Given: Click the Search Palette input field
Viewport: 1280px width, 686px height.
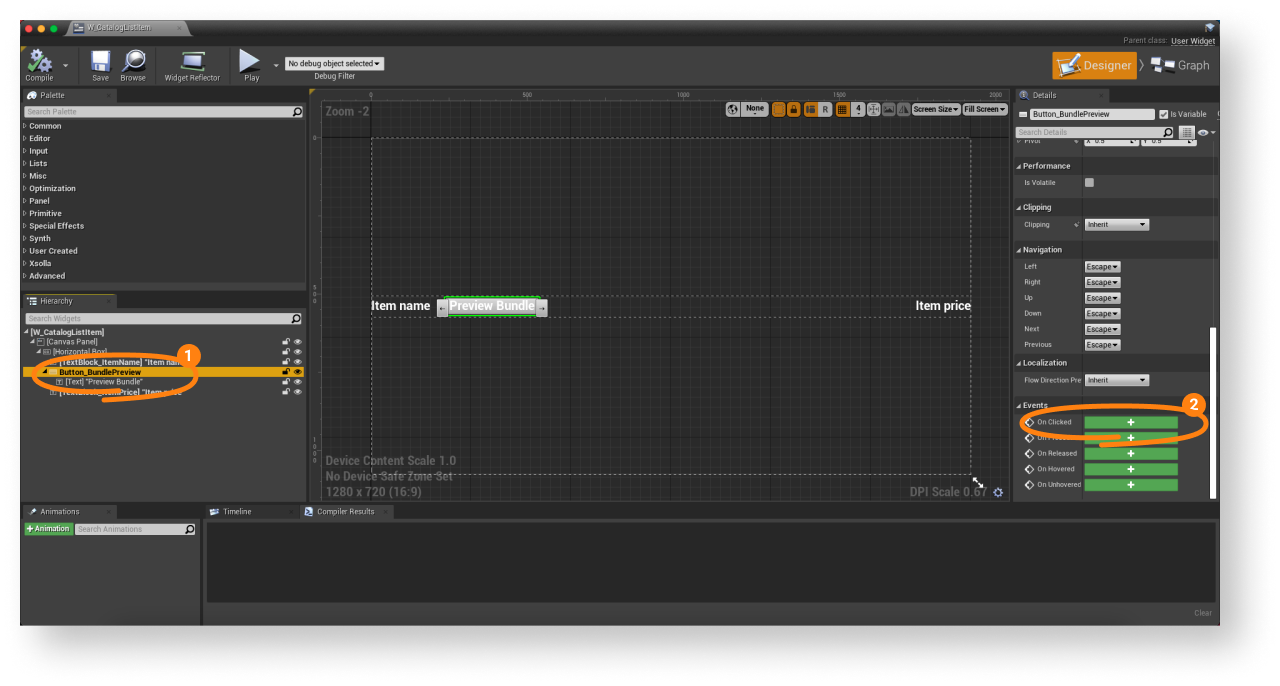Looking at the screenshot, I should pos(158,112).
